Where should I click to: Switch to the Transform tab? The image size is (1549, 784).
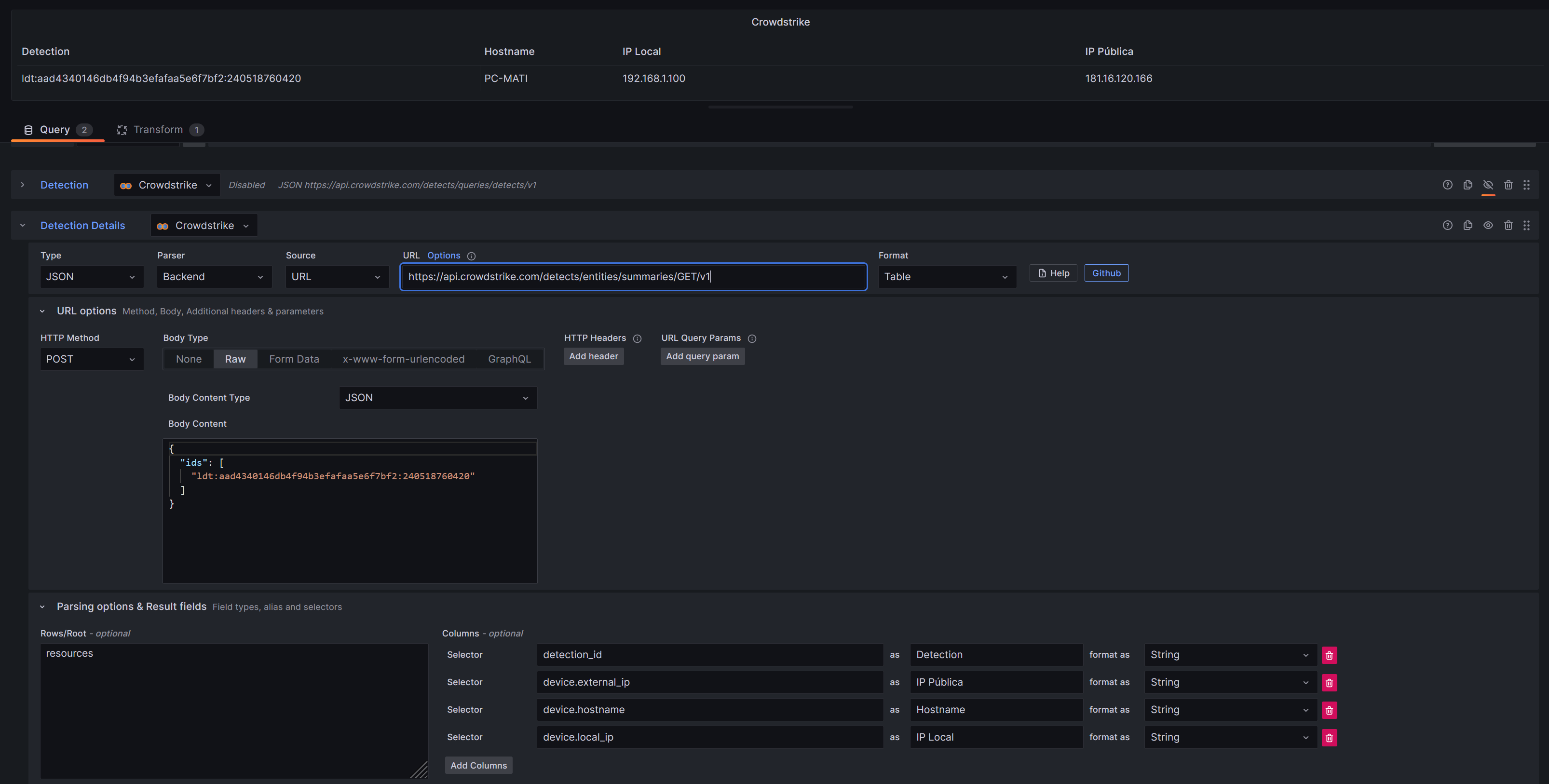coord(158,129)
